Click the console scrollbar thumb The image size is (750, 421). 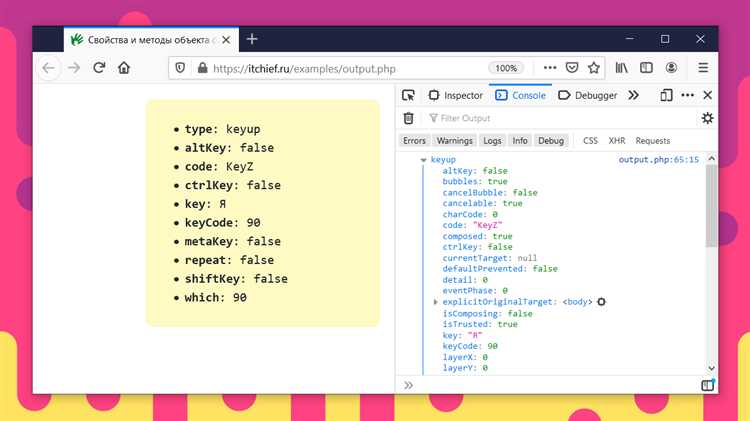[x=711, y=206]
